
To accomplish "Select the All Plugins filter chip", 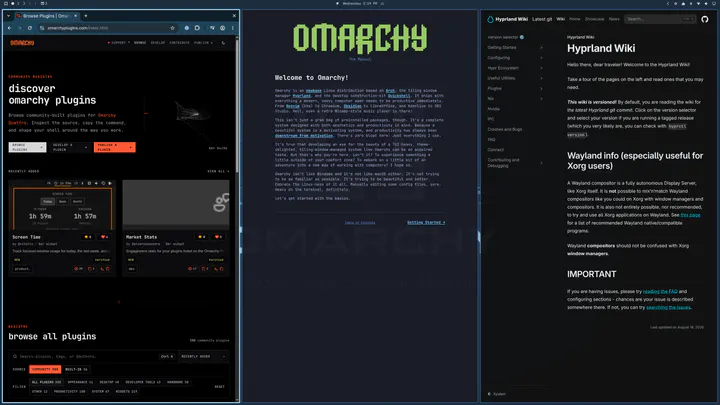I will pyautogui.click(x=46, y=382).
